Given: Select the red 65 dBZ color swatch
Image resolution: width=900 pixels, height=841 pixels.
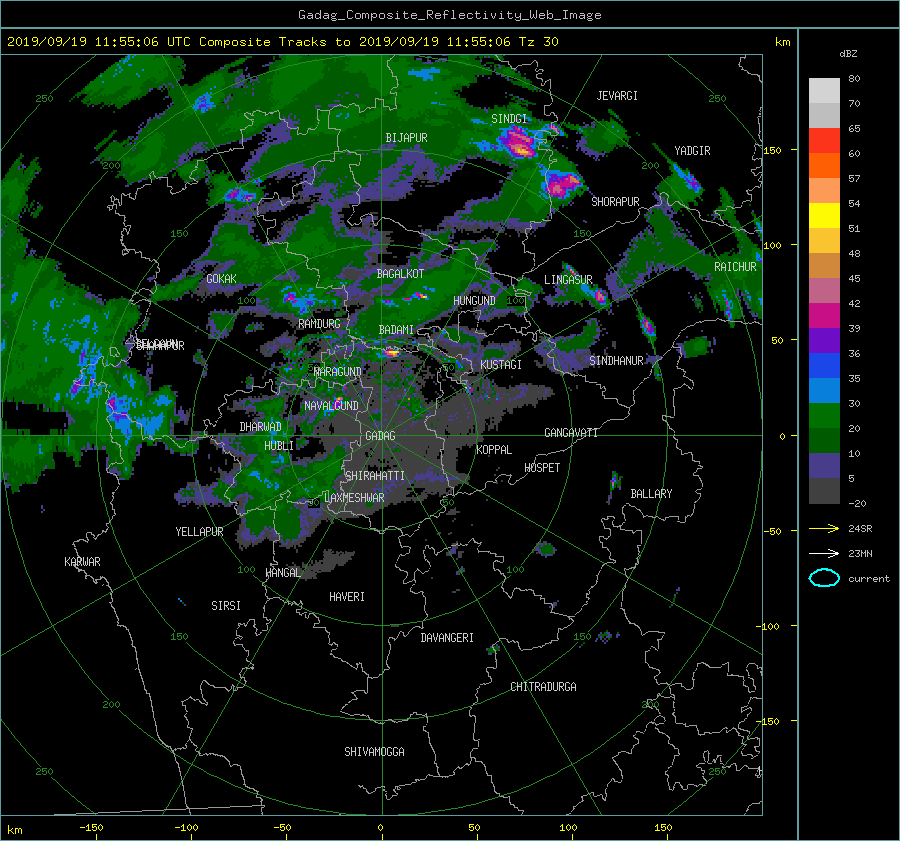Looking at the screenshot, I should [824, 140].
